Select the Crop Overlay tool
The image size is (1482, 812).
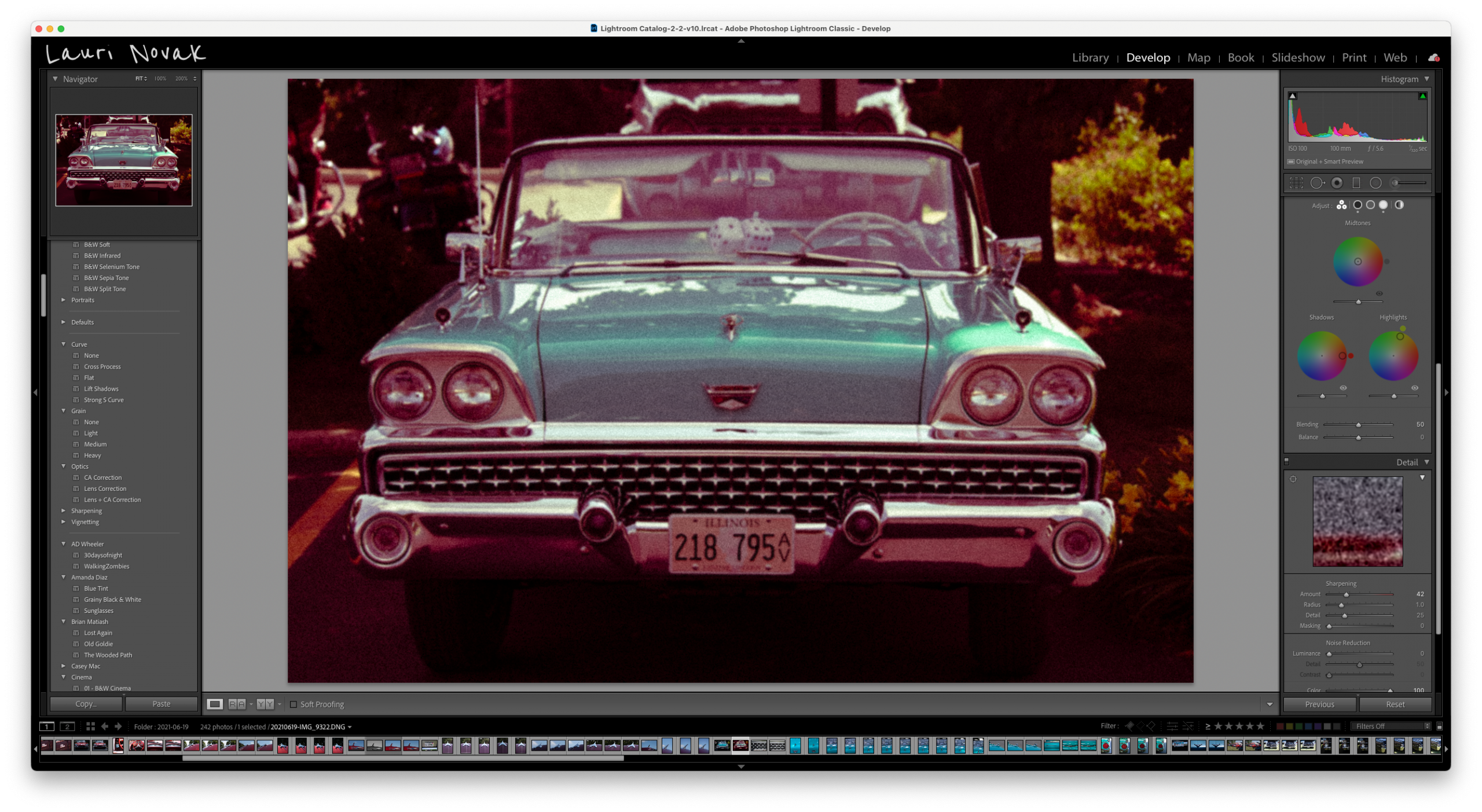(1296, 183)
